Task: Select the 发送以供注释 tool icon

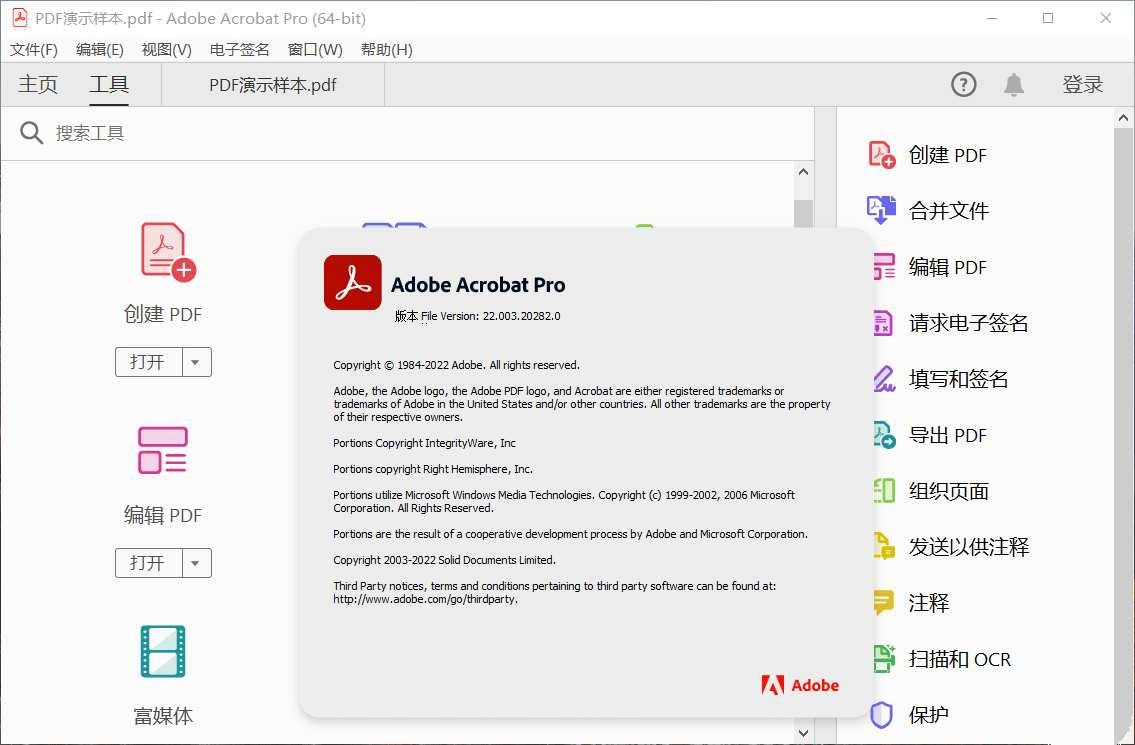Action: click(x=880, y=547)
